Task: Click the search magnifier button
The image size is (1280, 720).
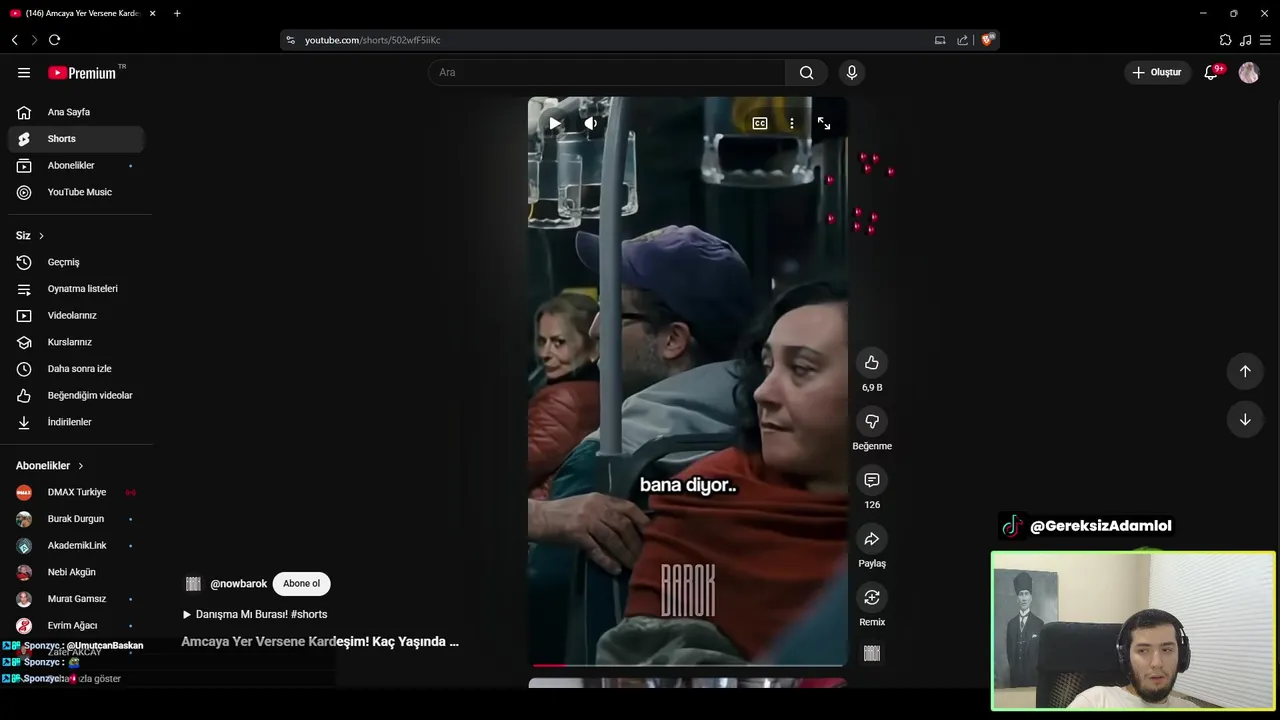Action: point(806,72)
